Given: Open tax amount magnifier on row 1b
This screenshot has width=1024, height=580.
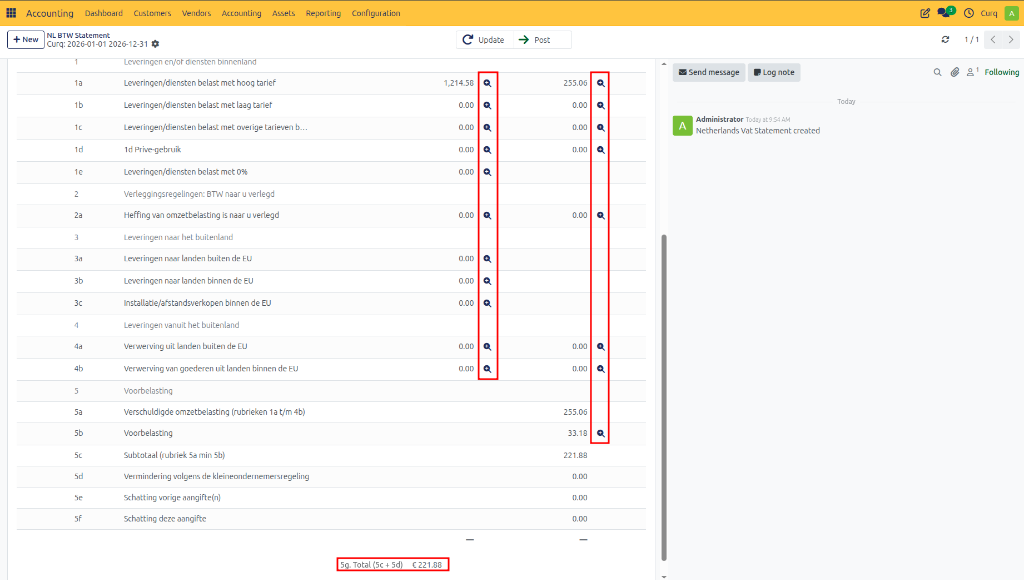Looking at the screenshot, I should tap(601, 105).
